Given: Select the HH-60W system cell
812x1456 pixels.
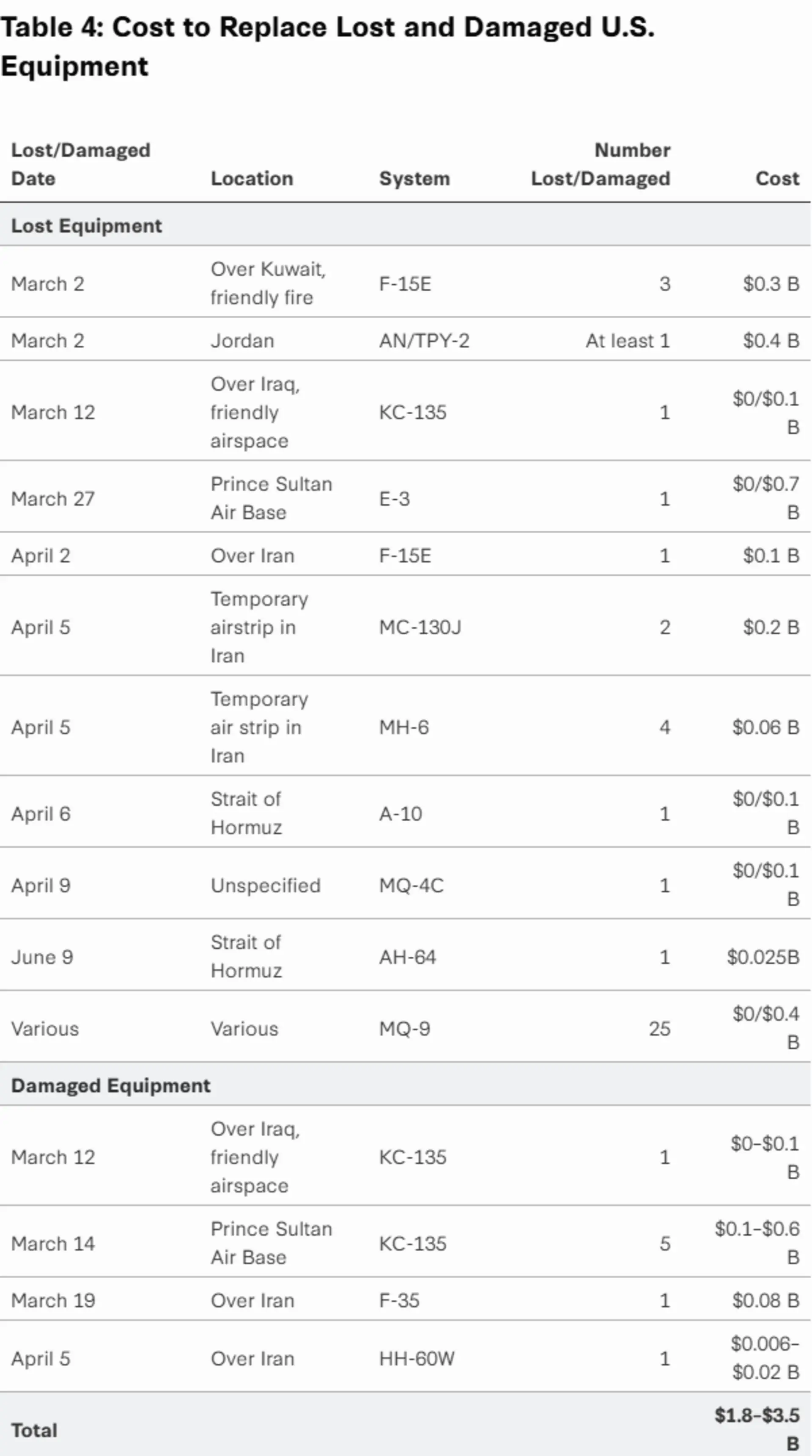Looking at the screenshot, I should point(417,1359).
